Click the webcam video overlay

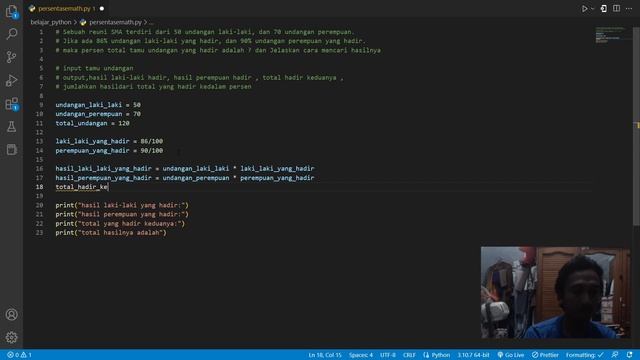[x=556, y=292]
